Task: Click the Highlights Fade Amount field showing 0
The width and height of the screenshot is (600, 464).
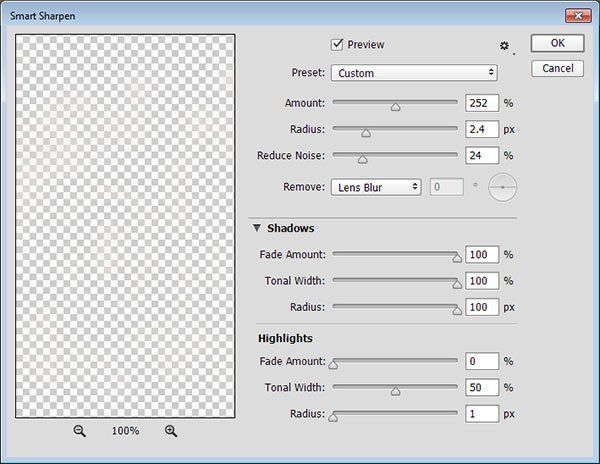Action: (482, 361)
